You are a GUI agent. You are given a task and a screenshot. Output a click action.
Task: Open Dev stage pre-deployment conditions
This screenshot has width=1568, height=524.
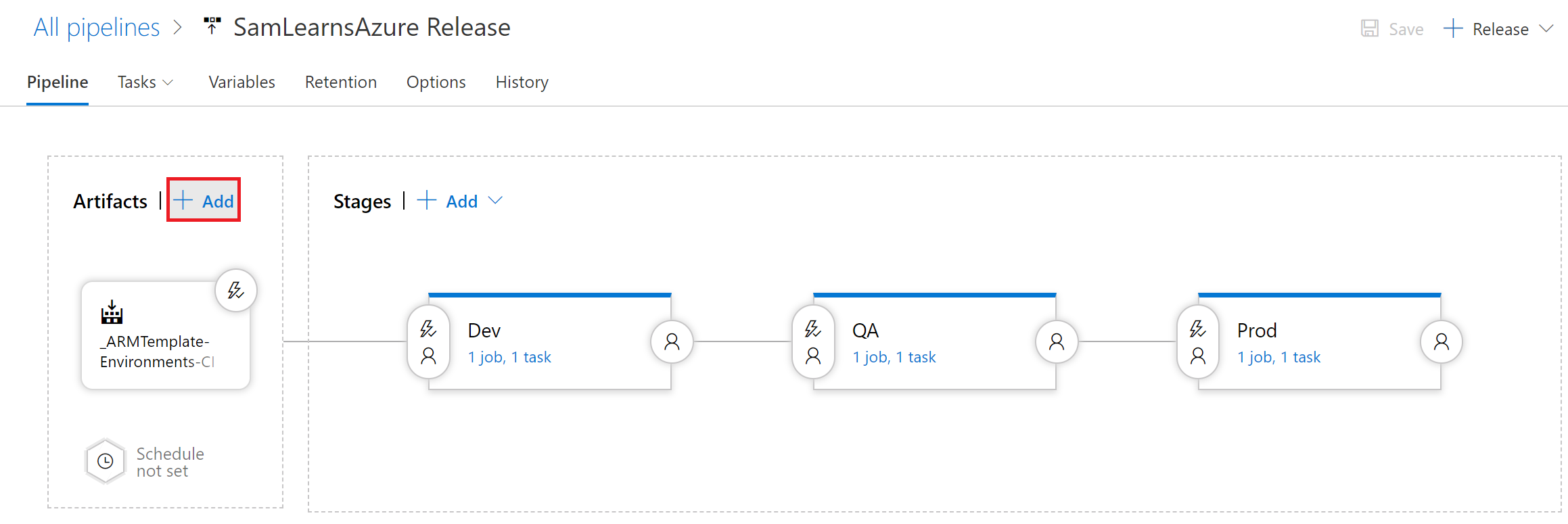(428, 342)
